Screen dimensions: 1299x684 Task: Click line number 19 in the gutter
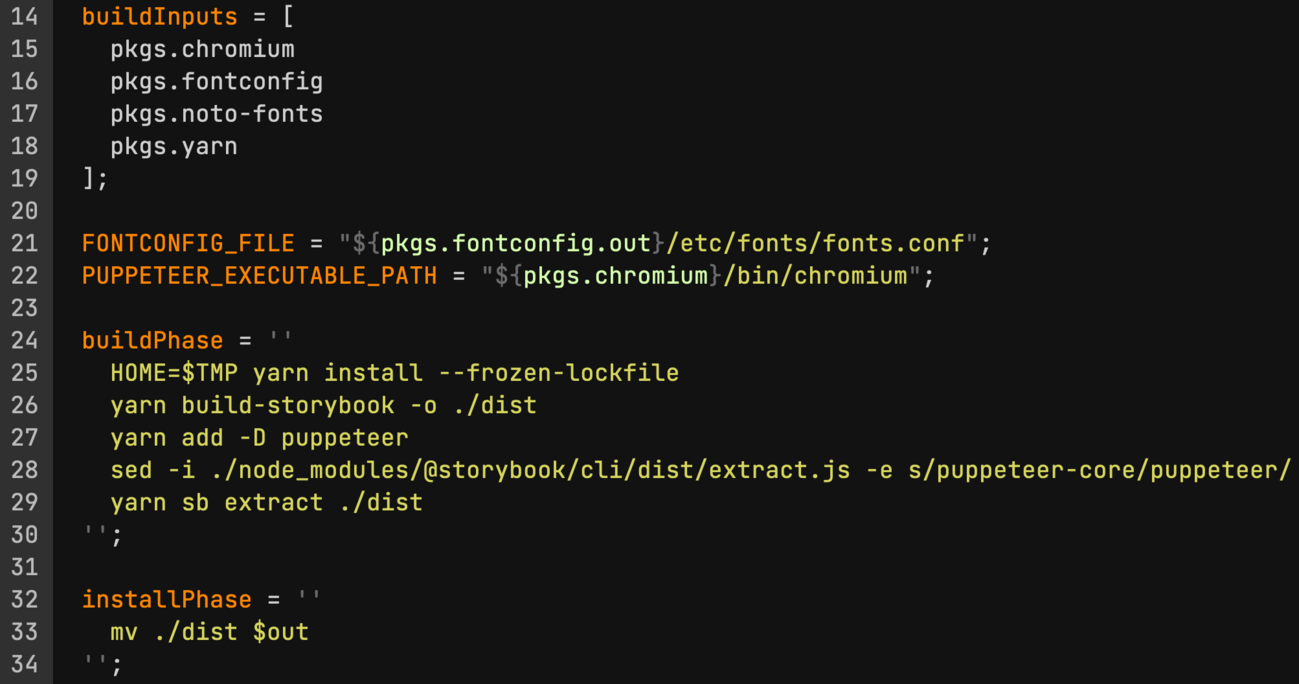pos(24,178)
